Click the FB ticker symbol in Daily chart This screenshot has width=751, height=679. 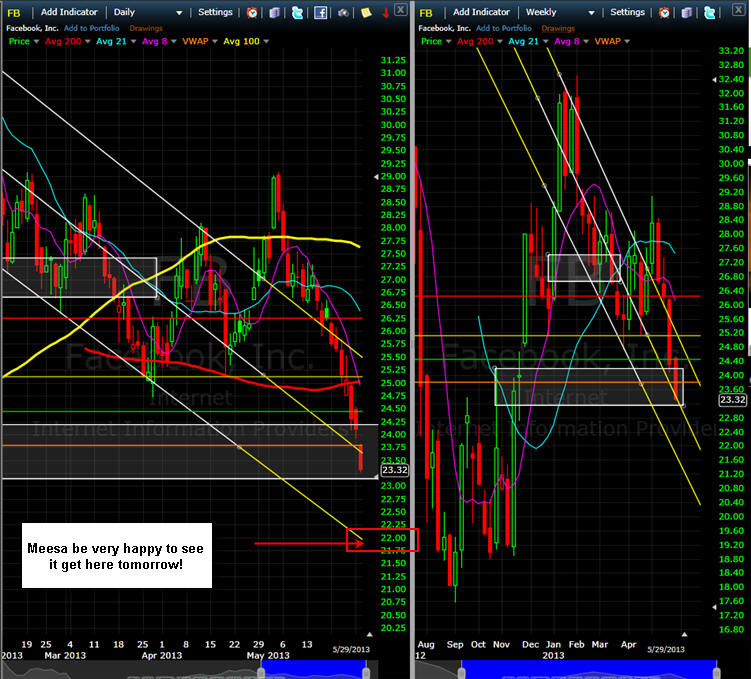tap(14, 13)
